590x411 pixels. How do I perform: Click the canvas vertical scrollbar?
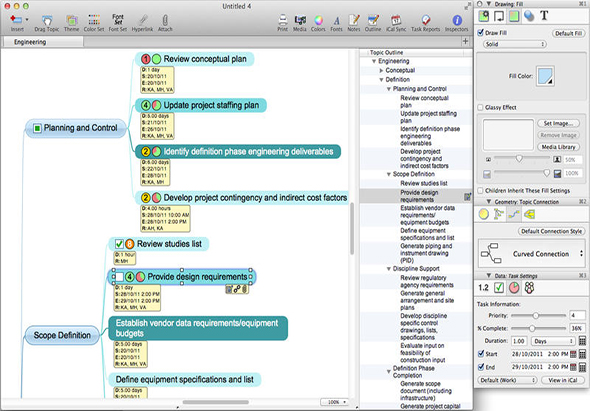352,228
